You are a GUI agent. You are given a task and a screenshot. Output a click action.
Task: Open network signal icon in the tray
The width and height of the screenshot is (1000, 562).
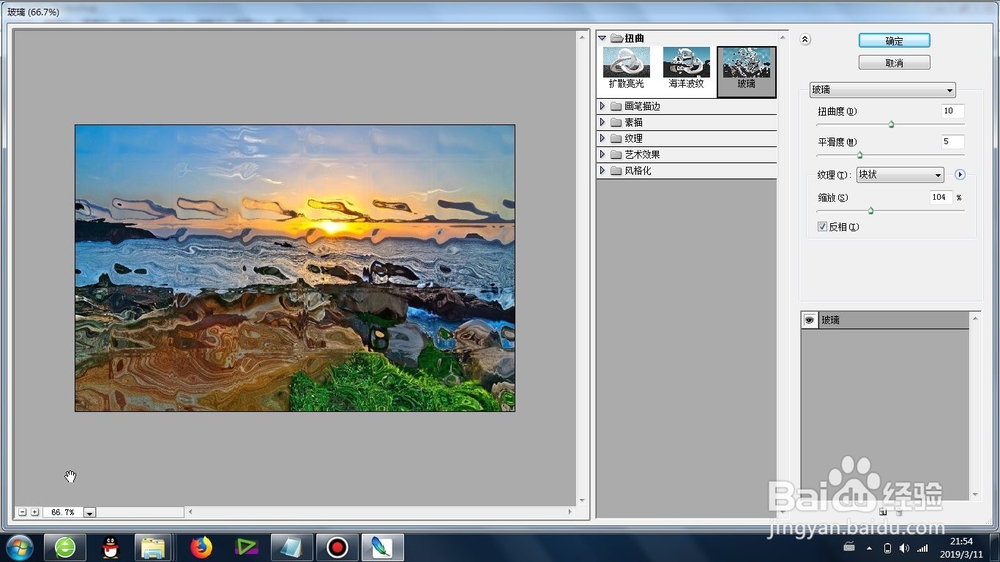[922, 548]
